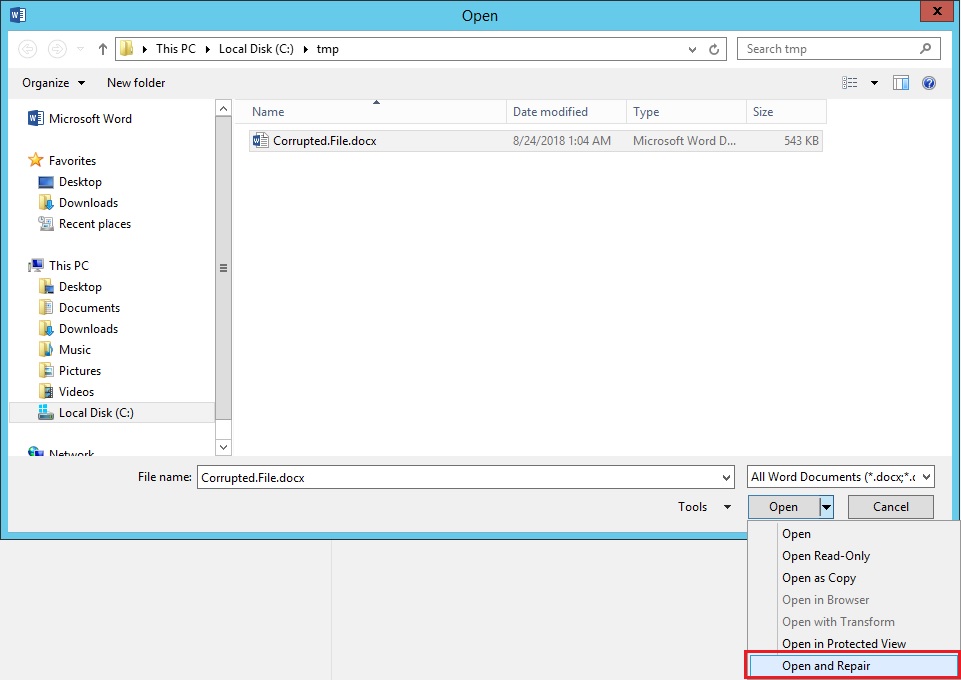
Task: Select Favorites in the navigation pane
Action: (x=62, y=161)
